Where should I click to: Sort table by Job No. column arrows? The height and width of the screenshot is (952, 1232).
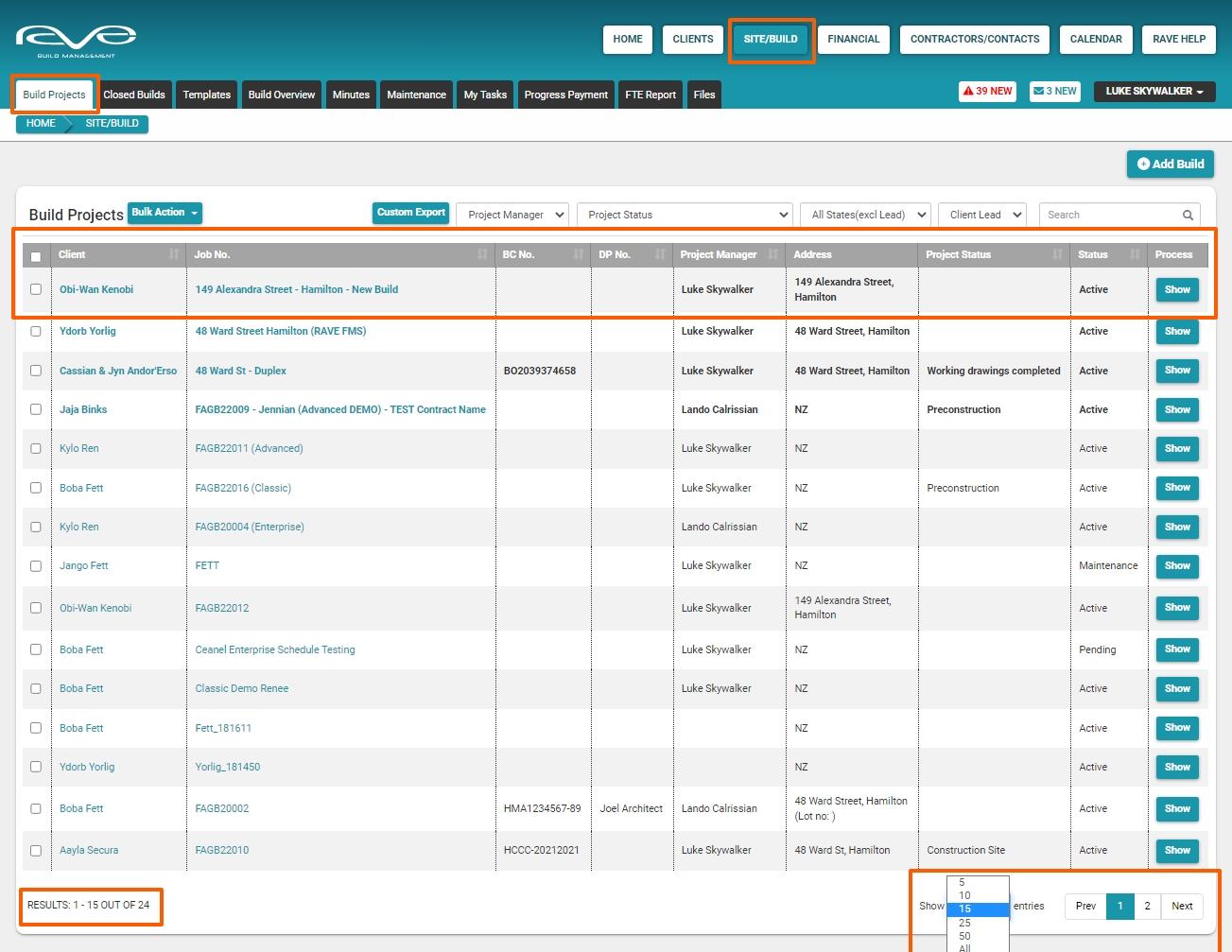pyautogui.click(x=482, y=254)
